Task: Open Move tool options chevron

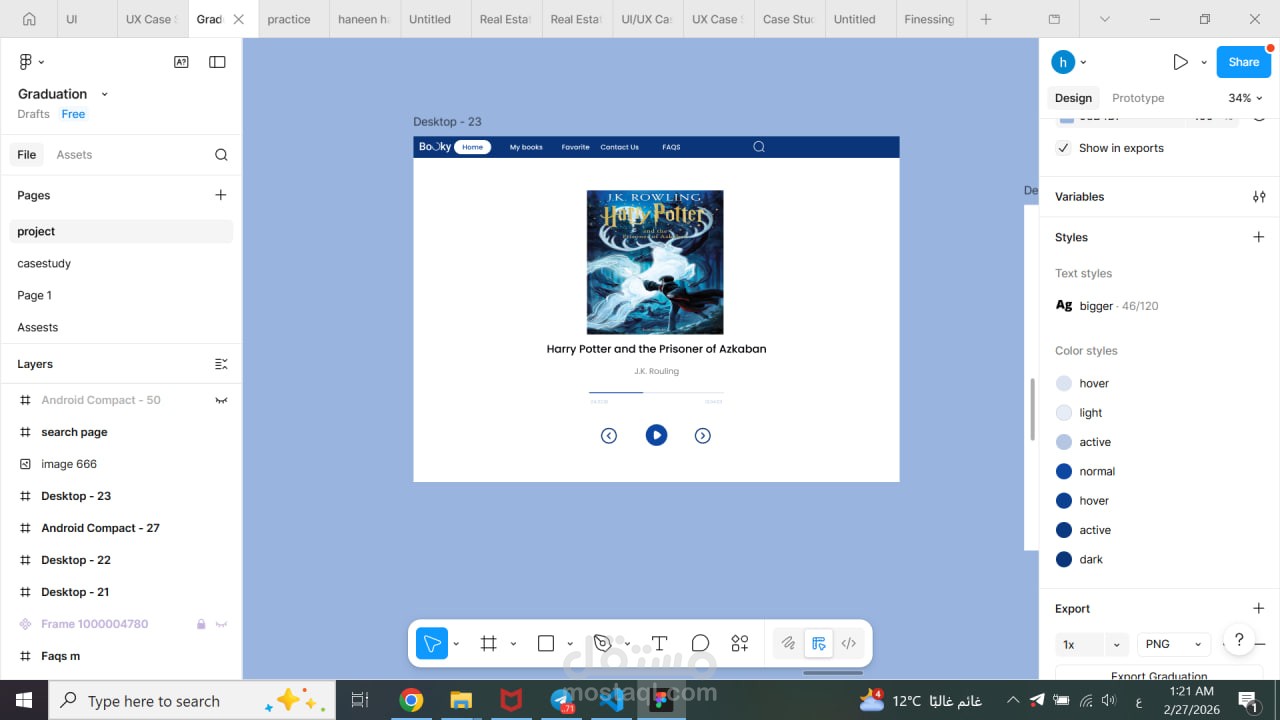Action: 456,644
